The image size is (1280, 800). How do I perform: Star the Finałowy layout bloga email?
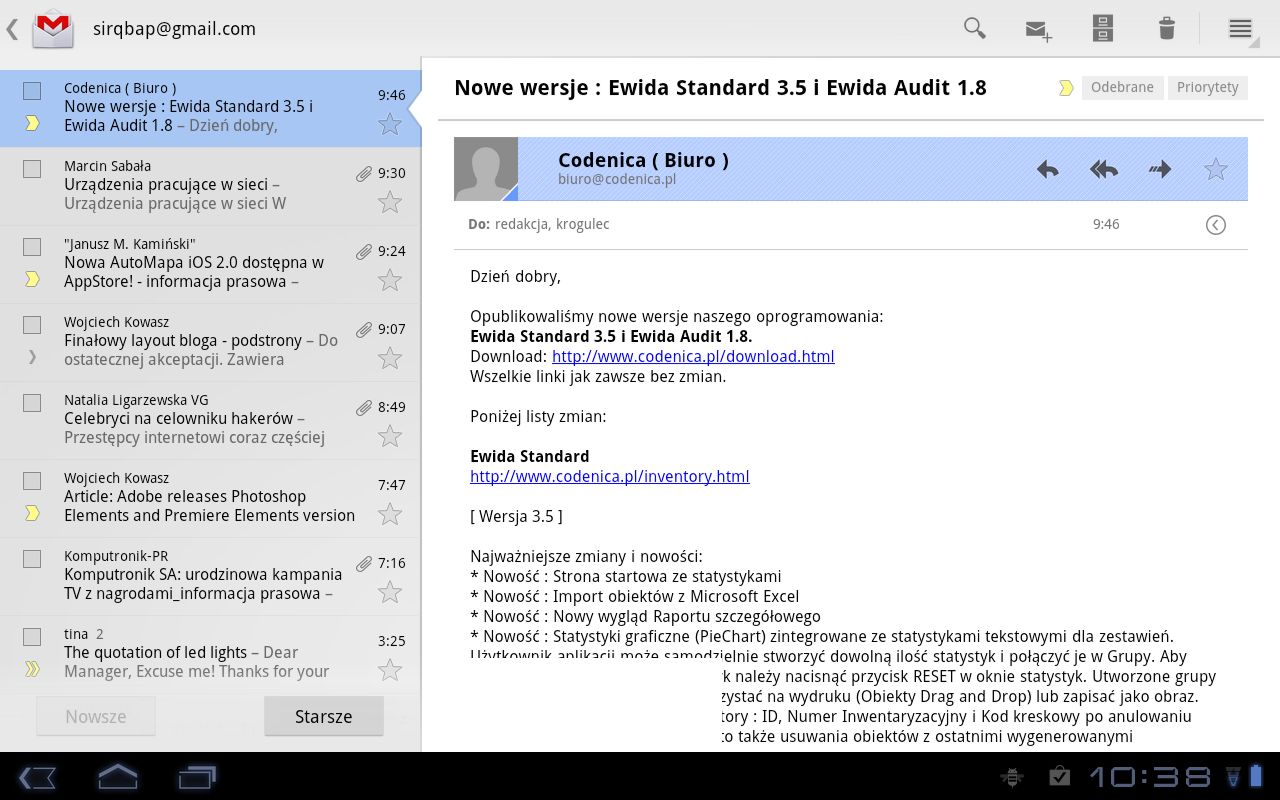(390, 358)
